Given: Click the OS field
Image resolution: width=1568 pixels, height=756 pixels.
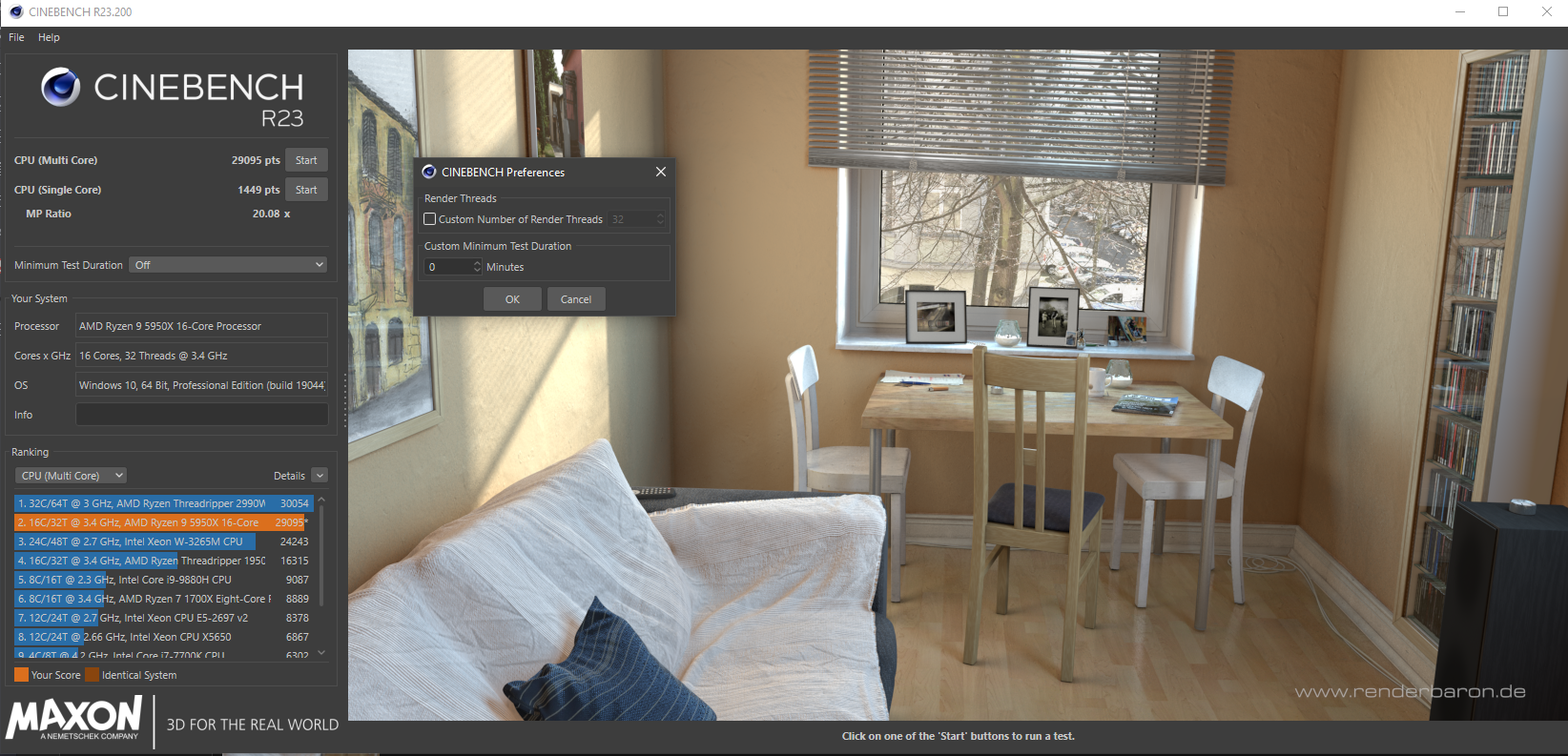Looking at the screenshot, I should (201, 385).
